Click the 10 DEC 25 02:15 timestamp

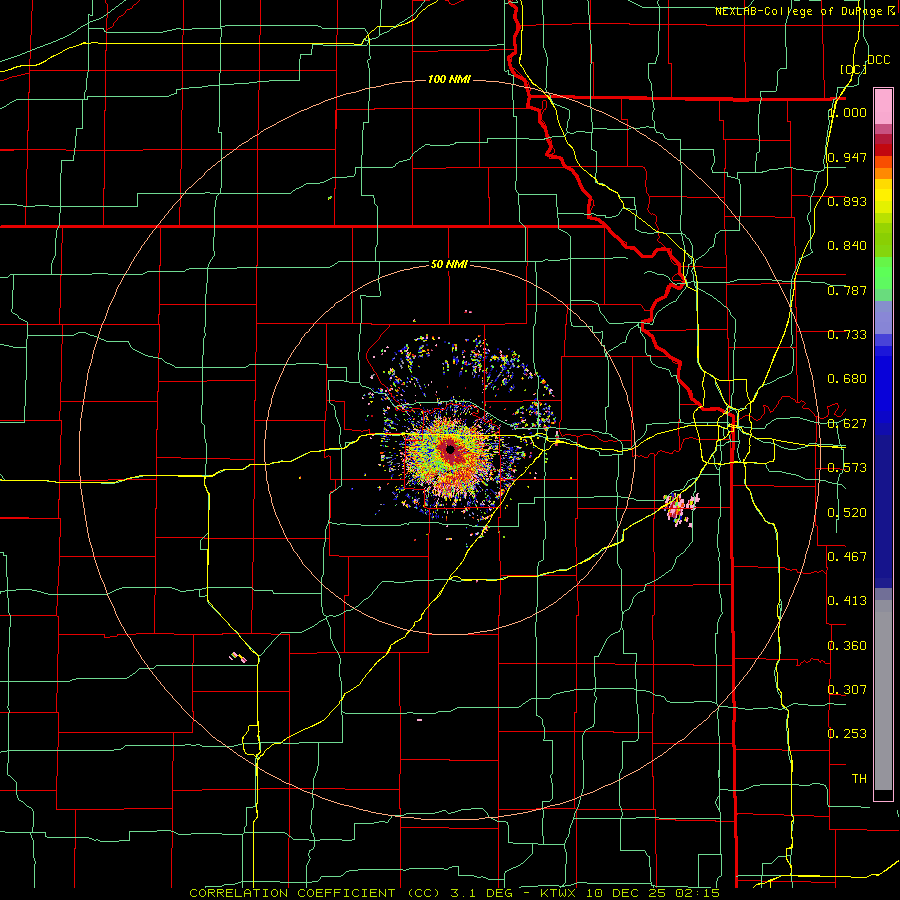[x=655, y=893]
